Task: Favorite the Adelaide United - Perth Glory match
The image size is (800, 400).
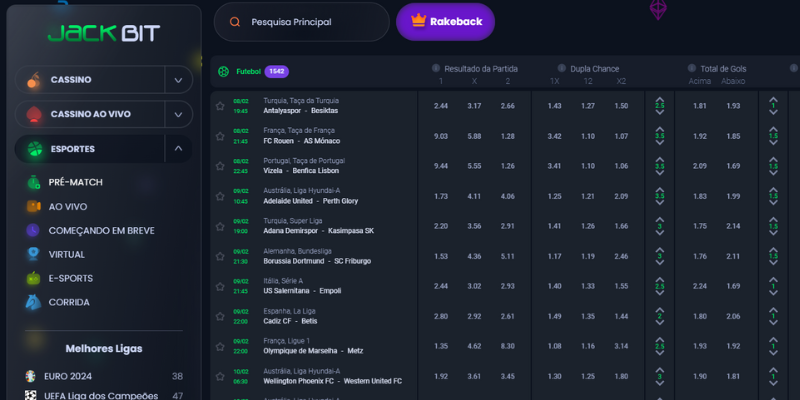Action: 220,196
